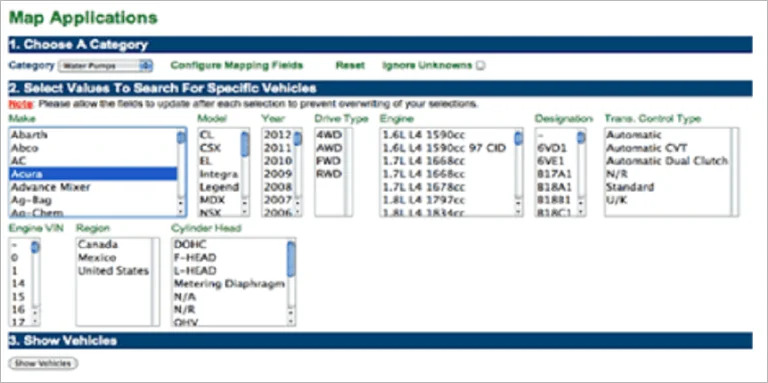Select Metering Diaphragm cylinder head
The width and height of the screenshot is (768, 383).
click(229, 284)
